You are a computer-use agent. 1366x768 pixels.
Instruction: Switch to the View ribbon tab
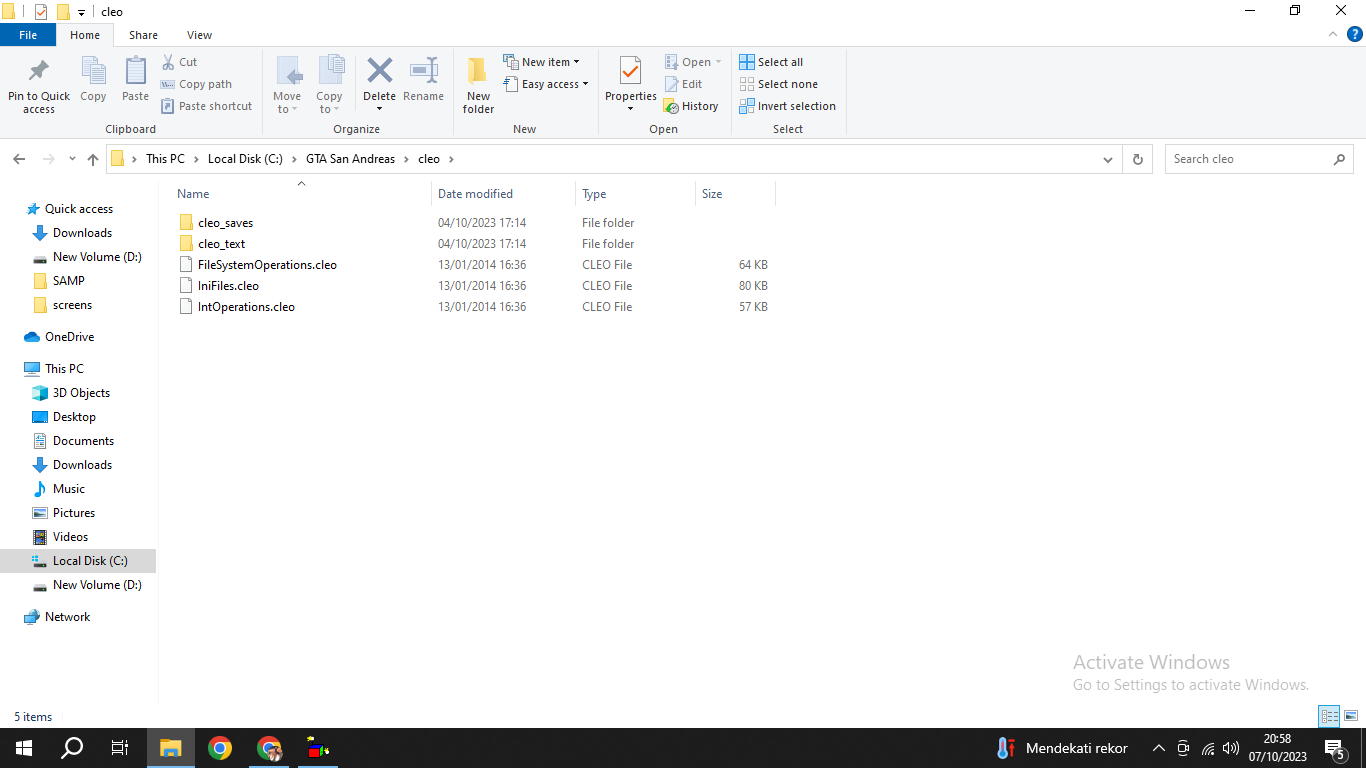click(x=199, y=35)
